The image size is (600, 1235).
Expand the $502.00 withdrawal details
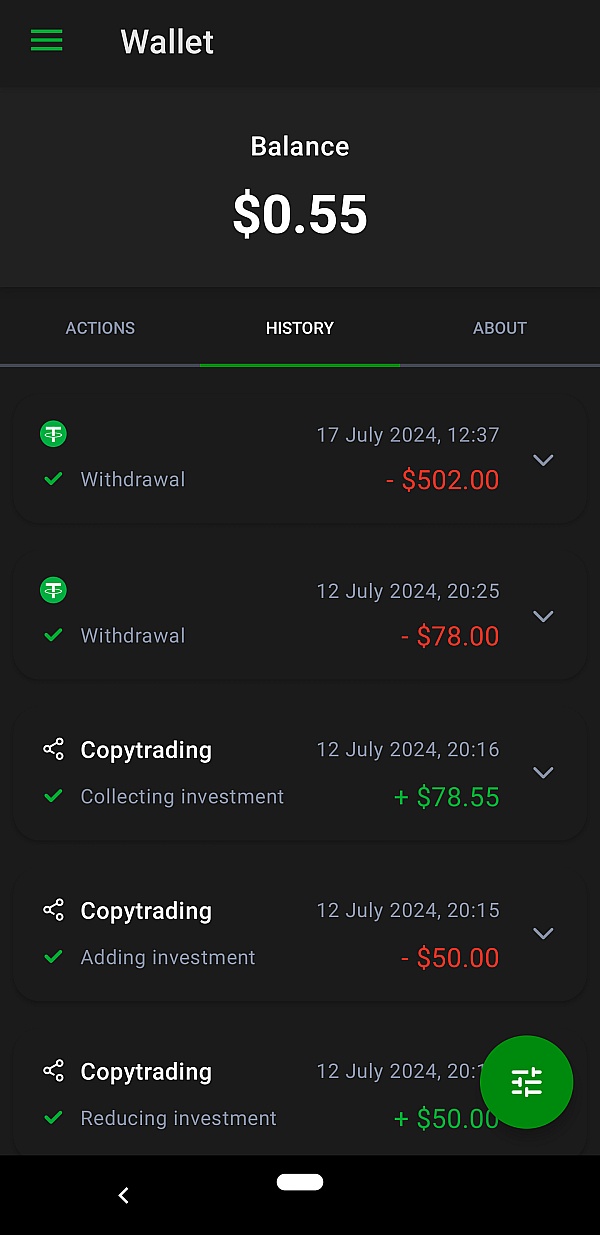point(543,460)
